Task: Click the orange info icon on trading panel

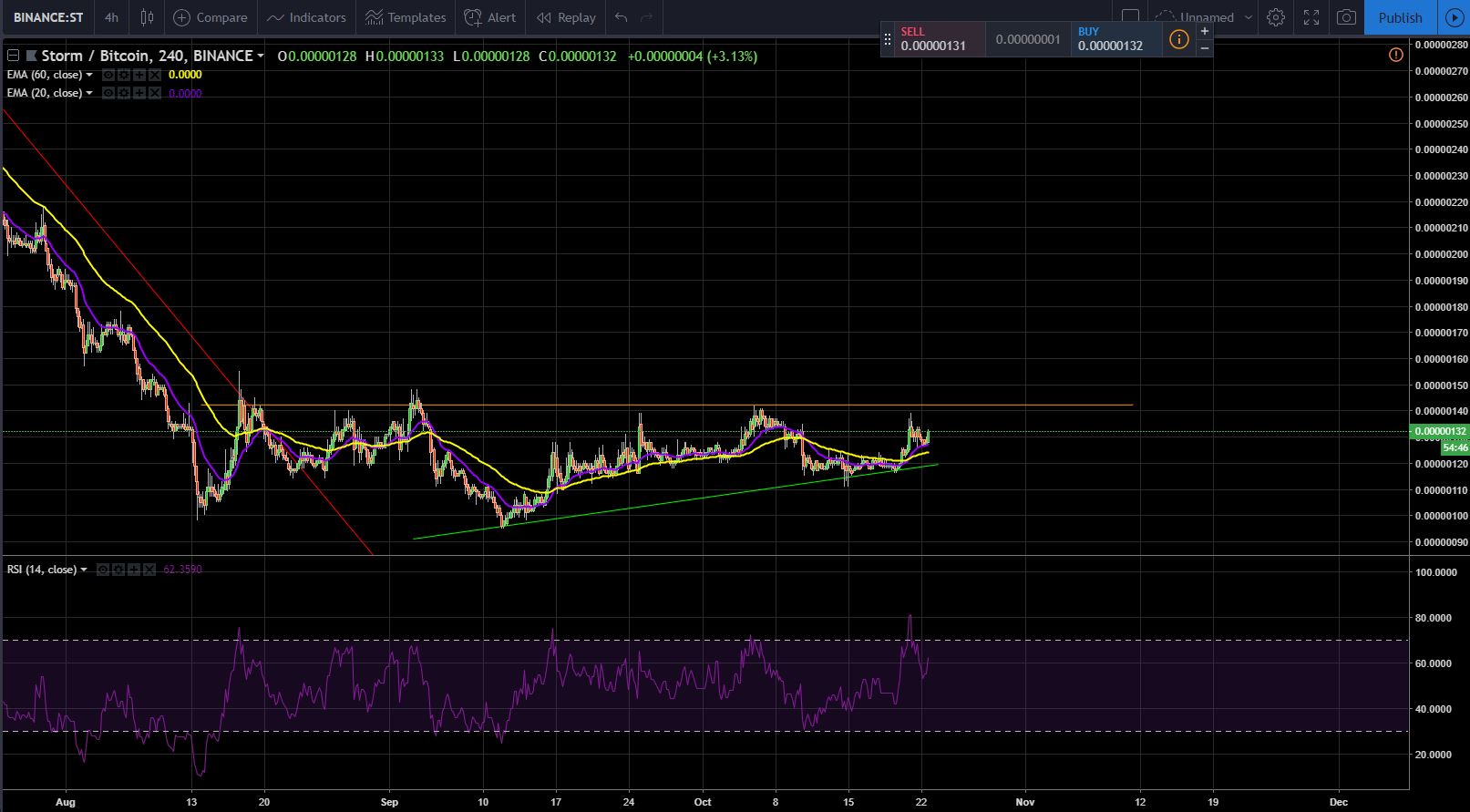Action: click(x=1179, y=39)
